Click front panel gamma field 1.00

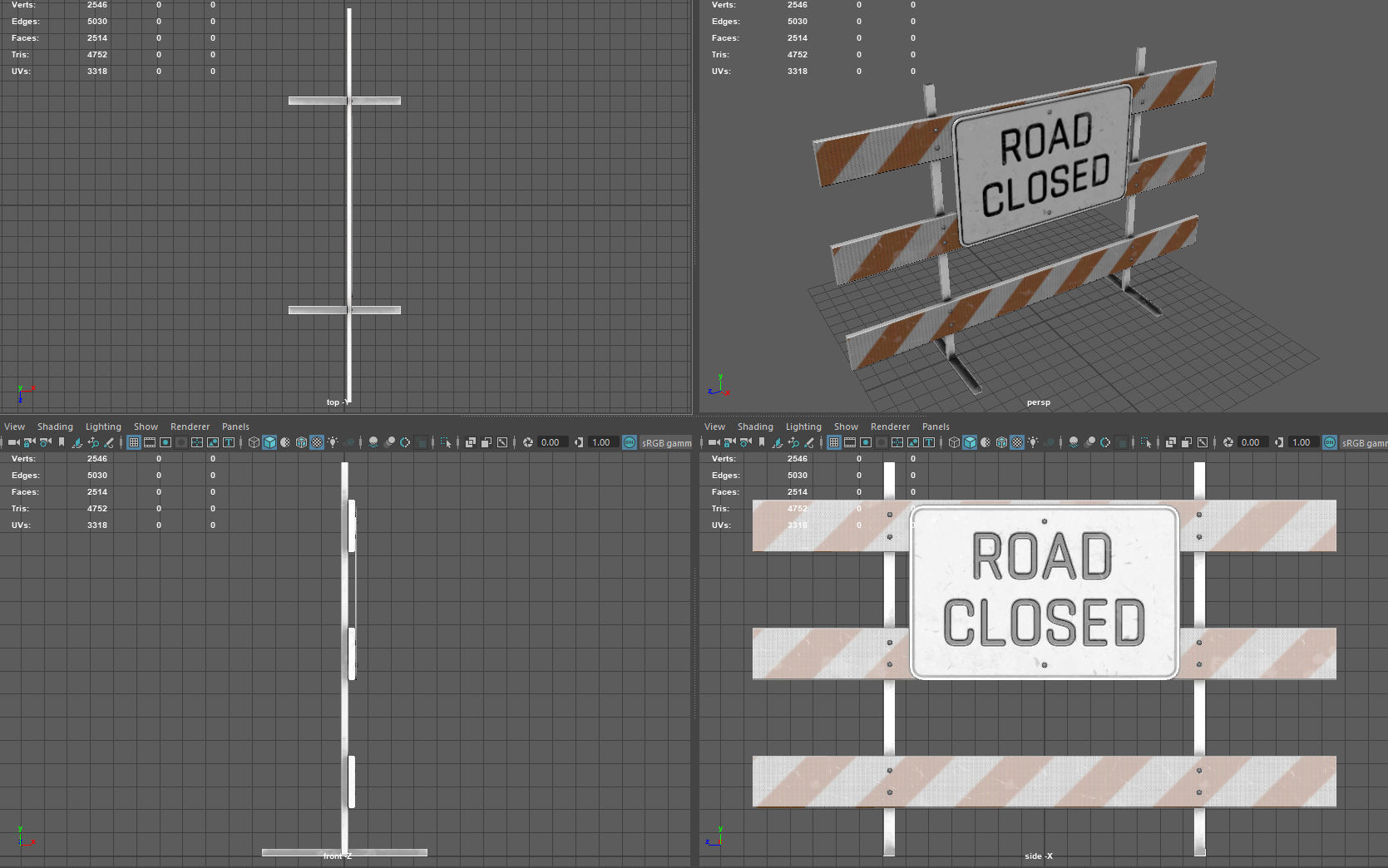click(603, 442)
